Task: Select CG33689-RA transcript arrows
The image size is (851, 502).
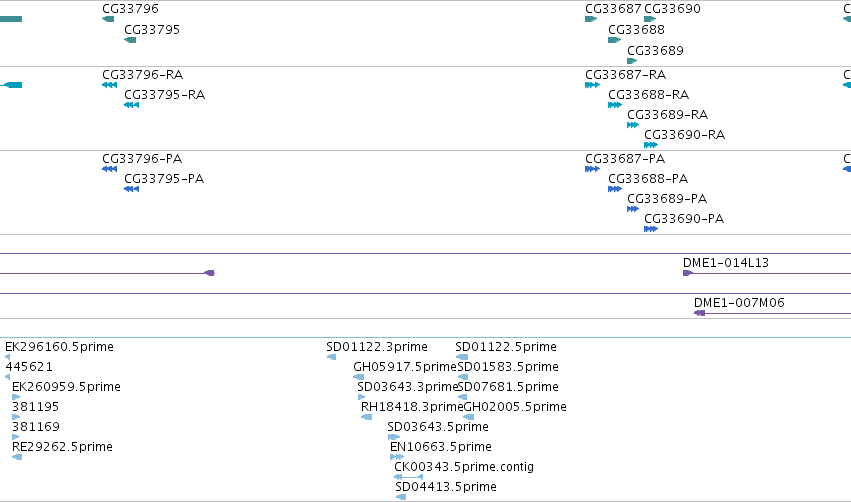Action: 633,125
